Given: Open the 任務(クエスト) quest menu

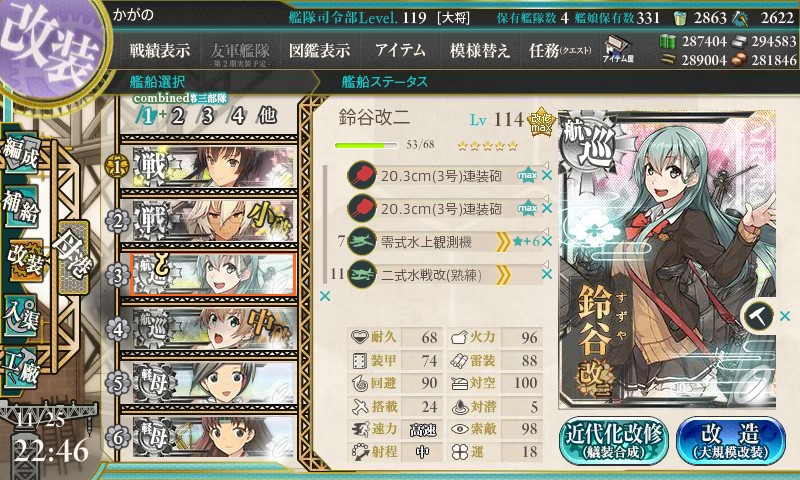Looking at the screenshot, I should click(x=560, y=50).
